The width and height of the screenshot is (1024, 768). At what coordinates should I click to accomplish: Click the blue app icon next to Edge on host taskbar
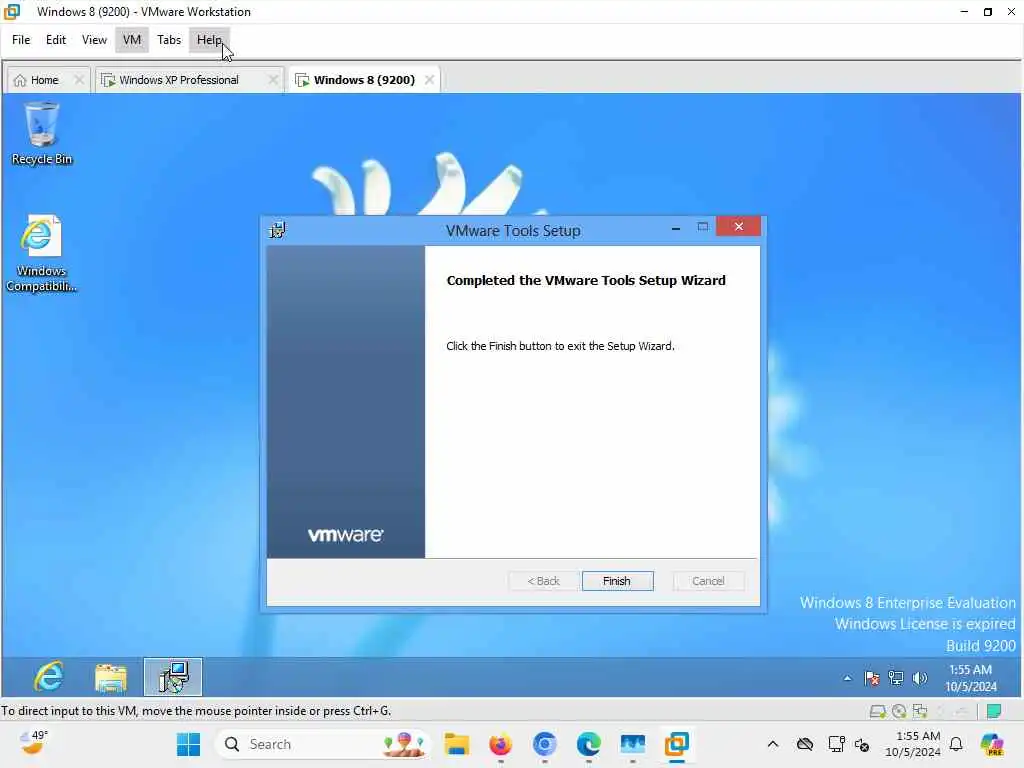[633, 744]
